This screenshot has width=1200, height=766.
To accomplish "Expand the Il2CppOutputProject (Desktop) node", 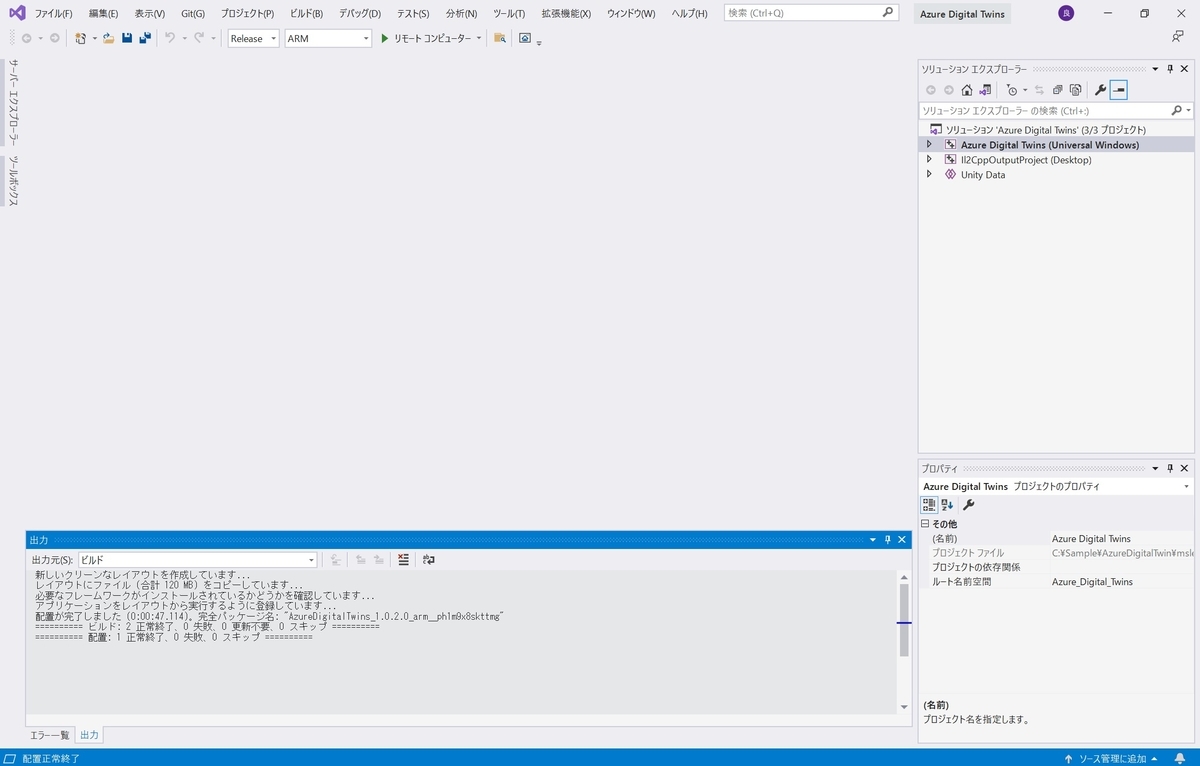I will [x=929, y=160].
